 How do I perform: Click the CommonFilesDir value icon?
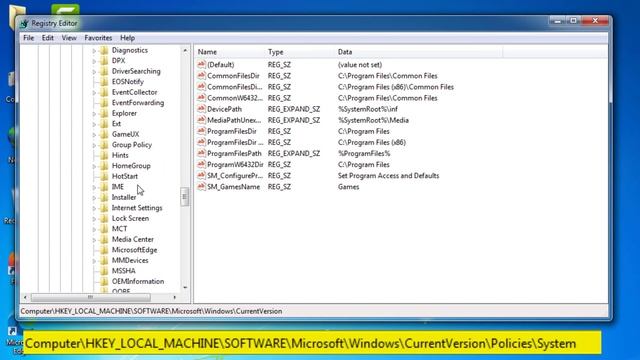[201, 76]
